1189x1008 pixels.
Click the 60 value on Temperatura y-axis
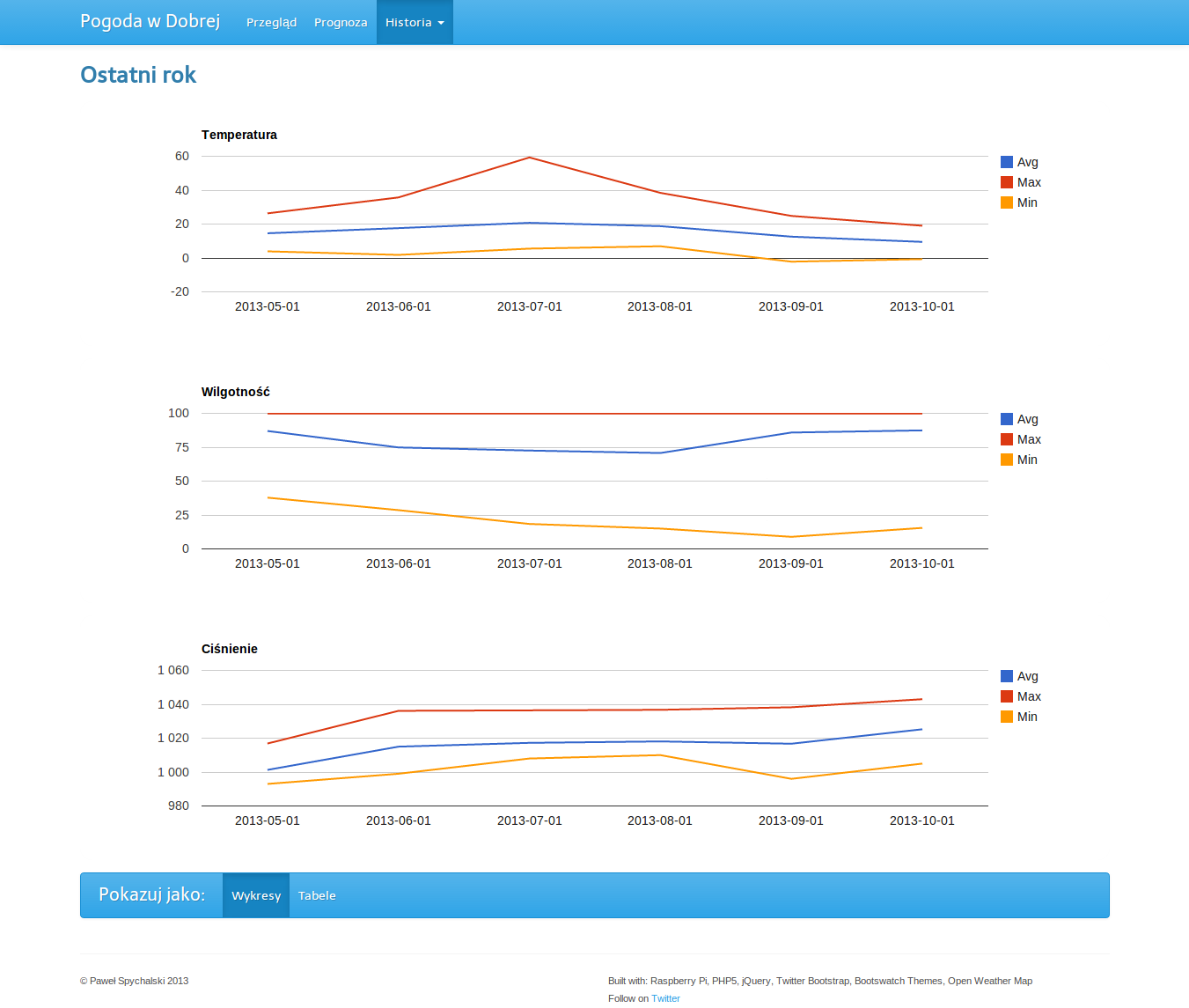click(182, 156)
